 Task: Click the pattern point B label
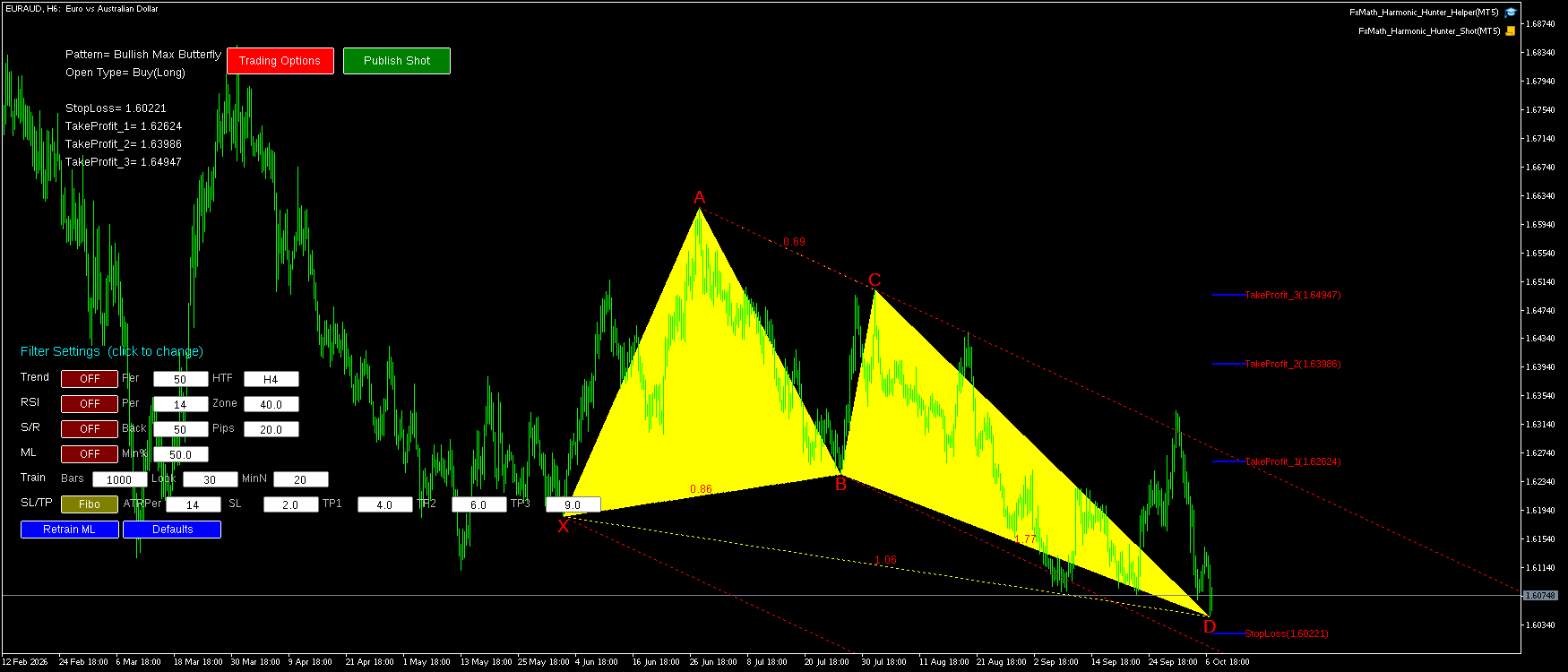click(x=840, y=485)
